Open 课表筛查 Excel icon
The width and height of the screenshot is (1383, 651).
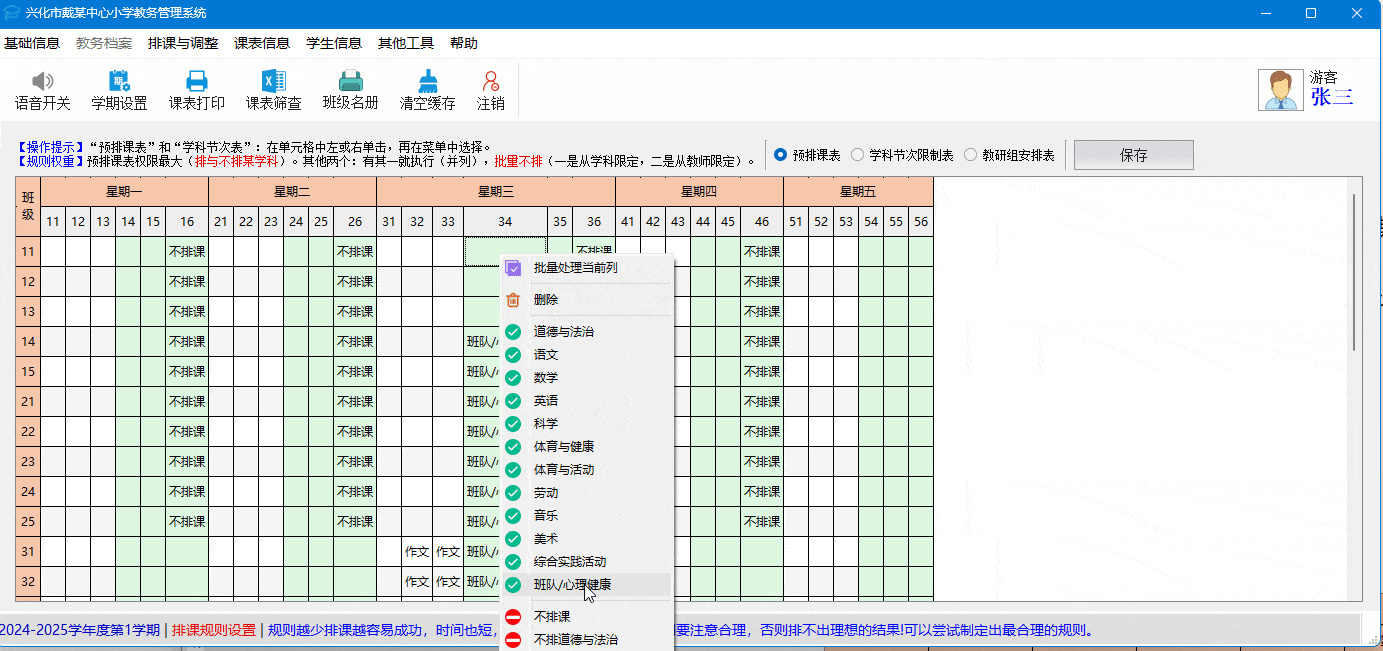click(273, 82)
